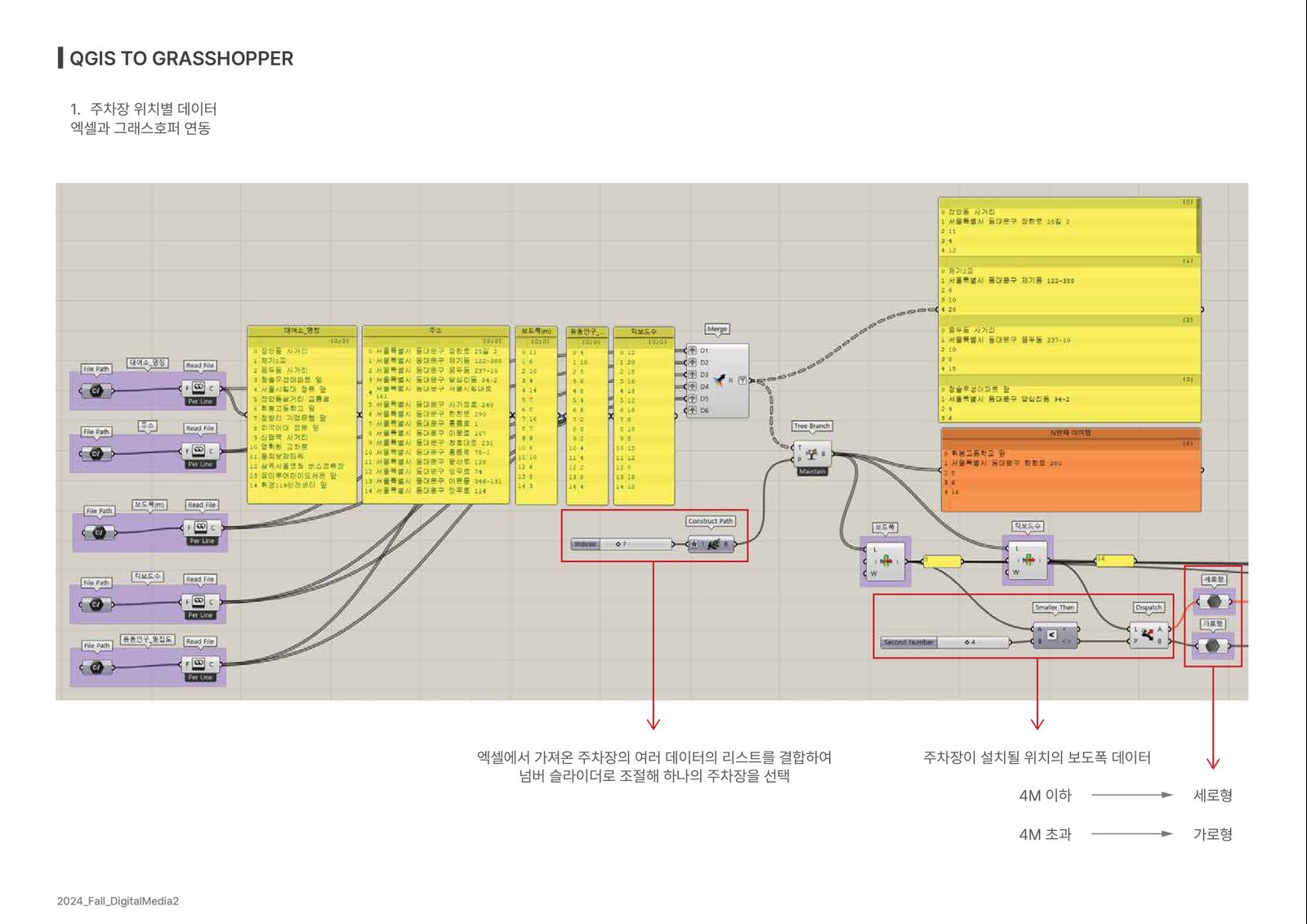Click the Read File component in 보도폭(m) group

pyautogui.click(x=202, y=528)
